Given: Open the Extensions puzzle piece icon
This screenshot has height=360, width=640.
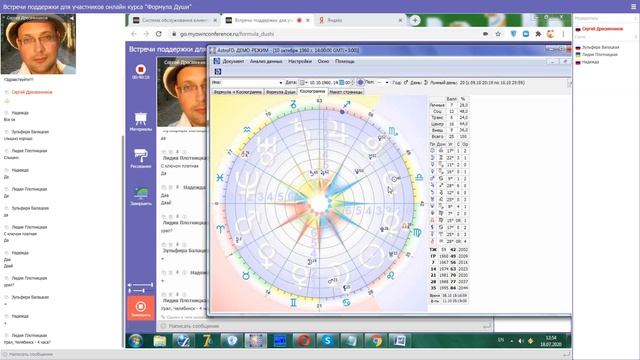Looking at the screenshot, I should [x=538, y=34].
